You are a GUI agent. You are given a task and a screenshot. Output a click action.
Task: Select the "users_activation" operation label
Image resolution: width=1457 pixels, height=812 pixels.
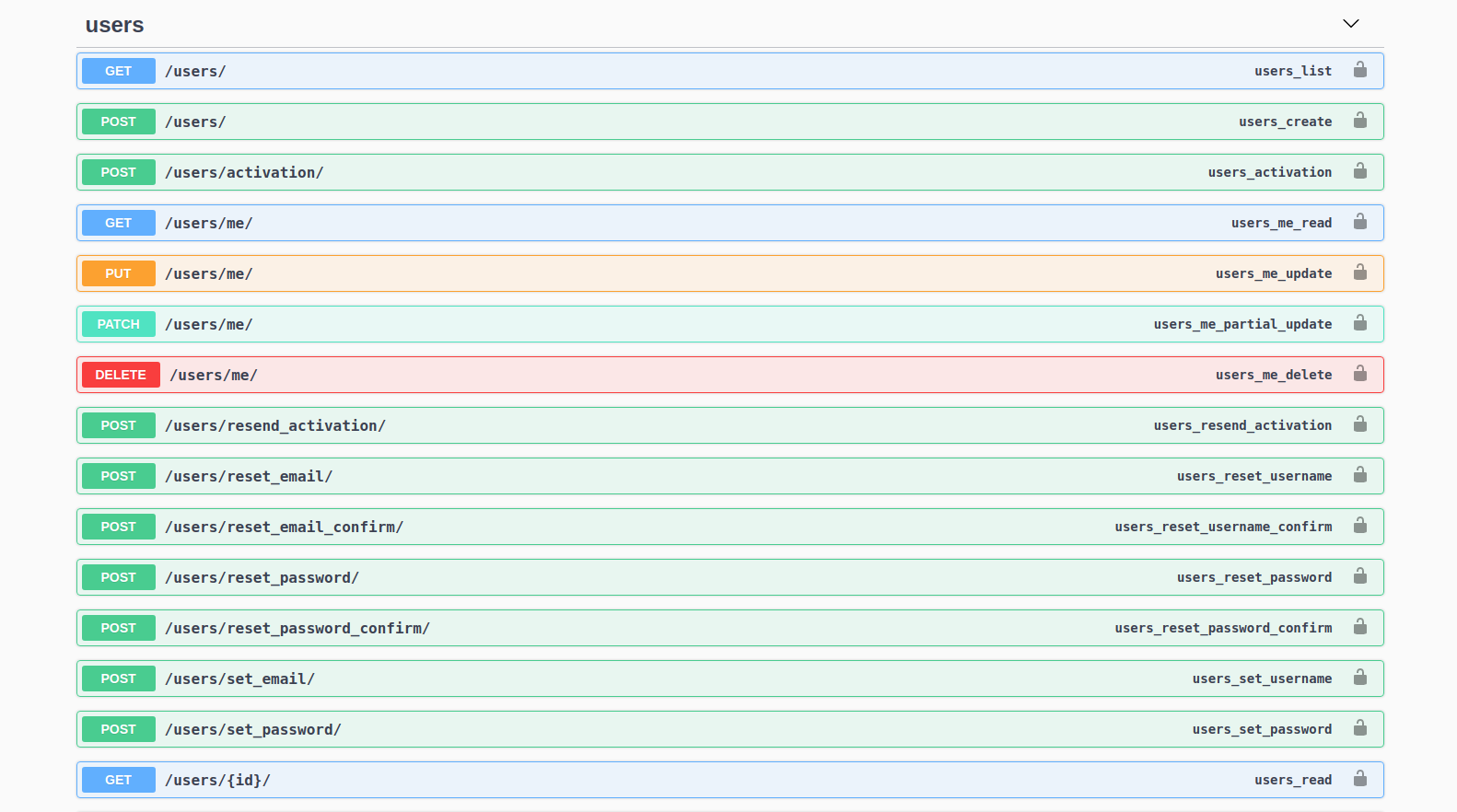(x=1270, y=172)
